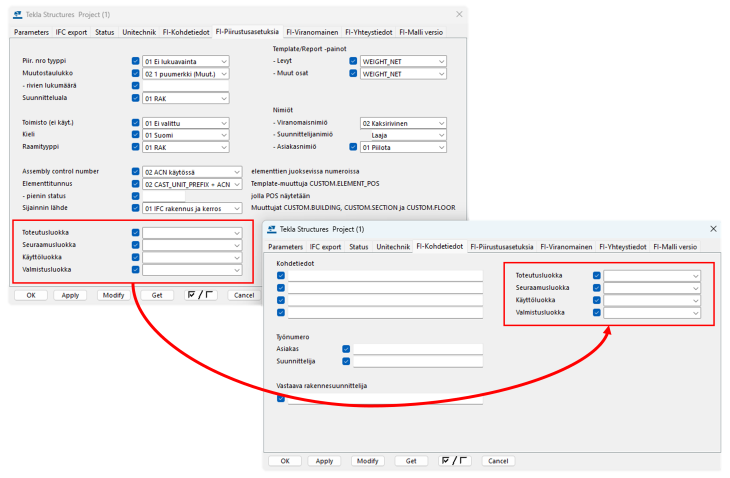Click Suunnittelija text field in front window
The height and width of the screenshot is (478, 730).
point(418,362)
